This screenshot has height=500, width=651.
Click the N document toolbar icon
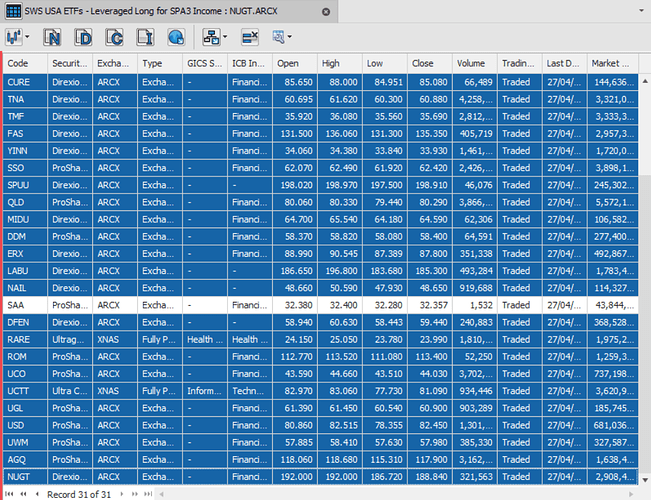52,37
